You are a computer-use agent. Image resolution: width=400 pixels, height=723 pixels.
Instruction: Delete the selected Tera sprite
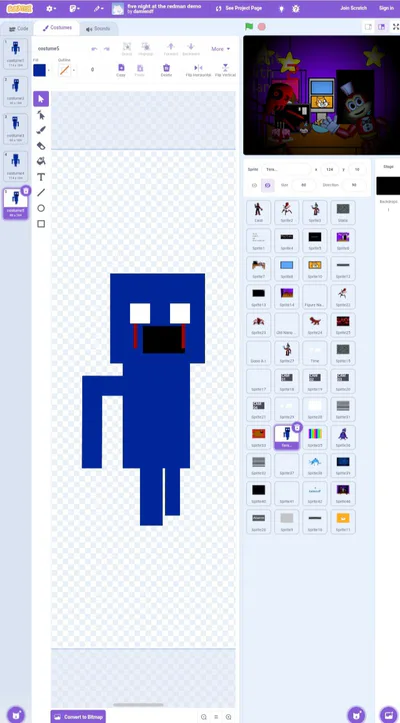pyautogui.click(x=297, y=427)
